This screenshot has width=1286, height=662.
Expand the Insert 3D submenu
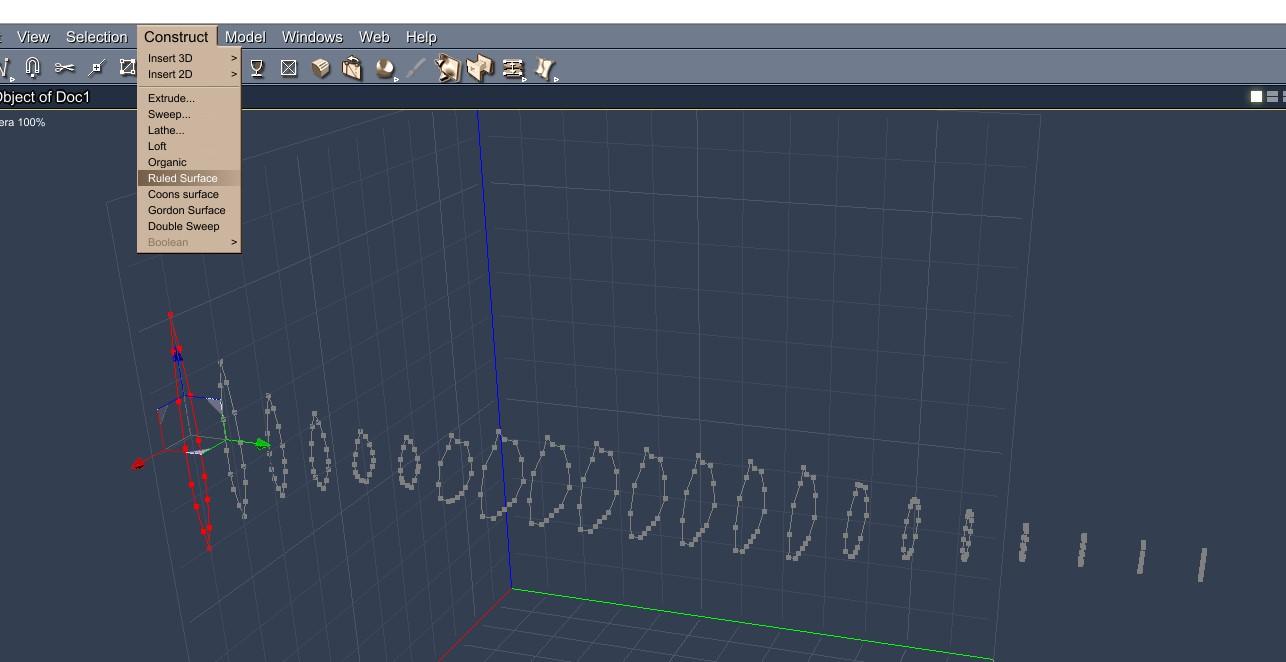pyautogui.click(x=189, y=58)
